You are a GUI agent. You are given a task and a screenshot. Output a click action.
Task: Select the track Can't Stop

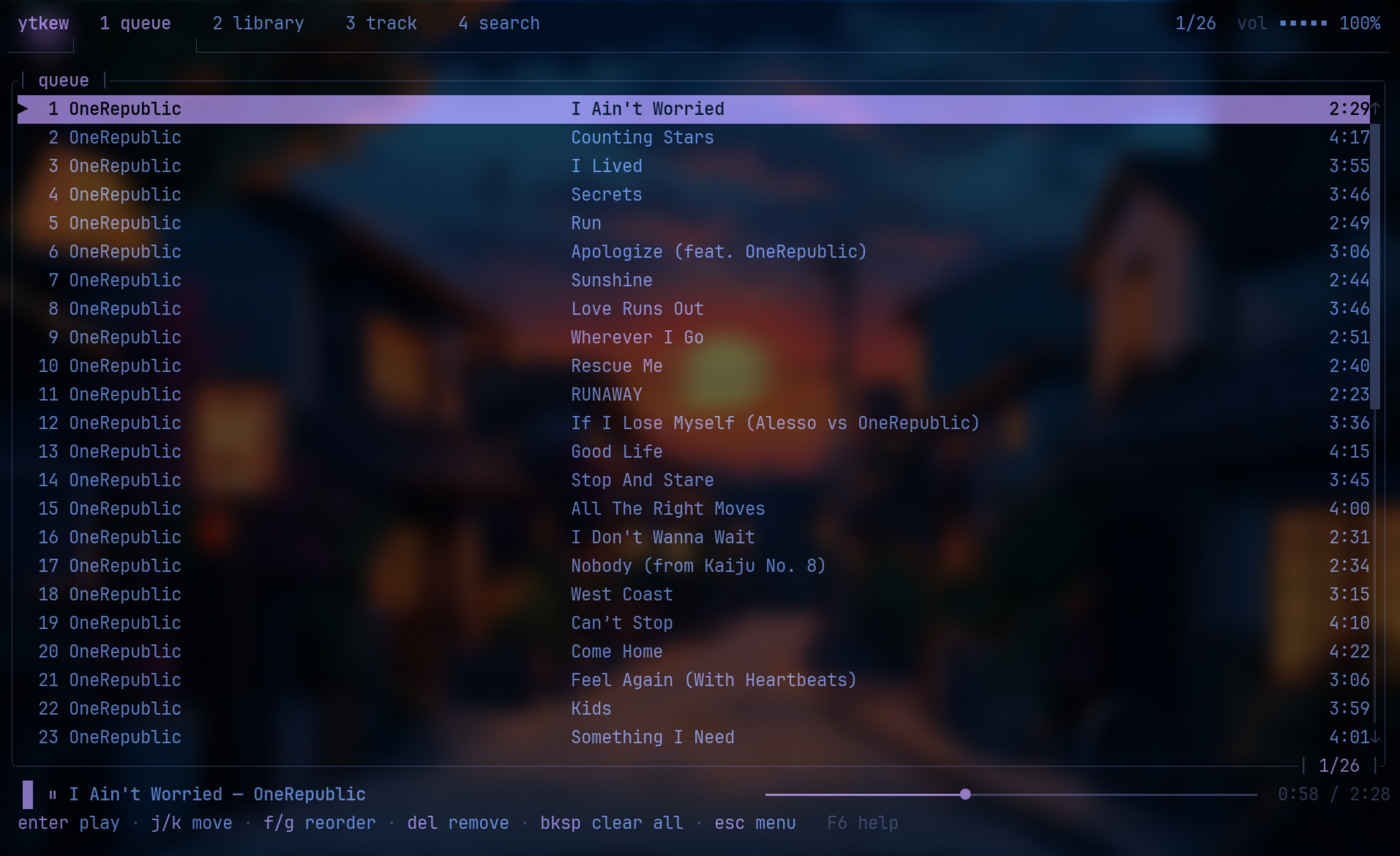point(693,622)
